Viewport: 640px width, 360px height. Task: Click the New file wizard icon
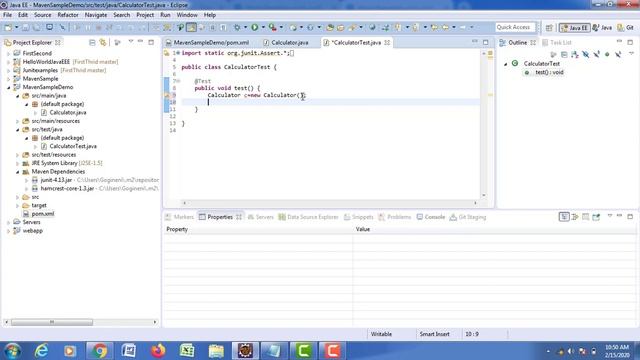(x=8, y=27)
